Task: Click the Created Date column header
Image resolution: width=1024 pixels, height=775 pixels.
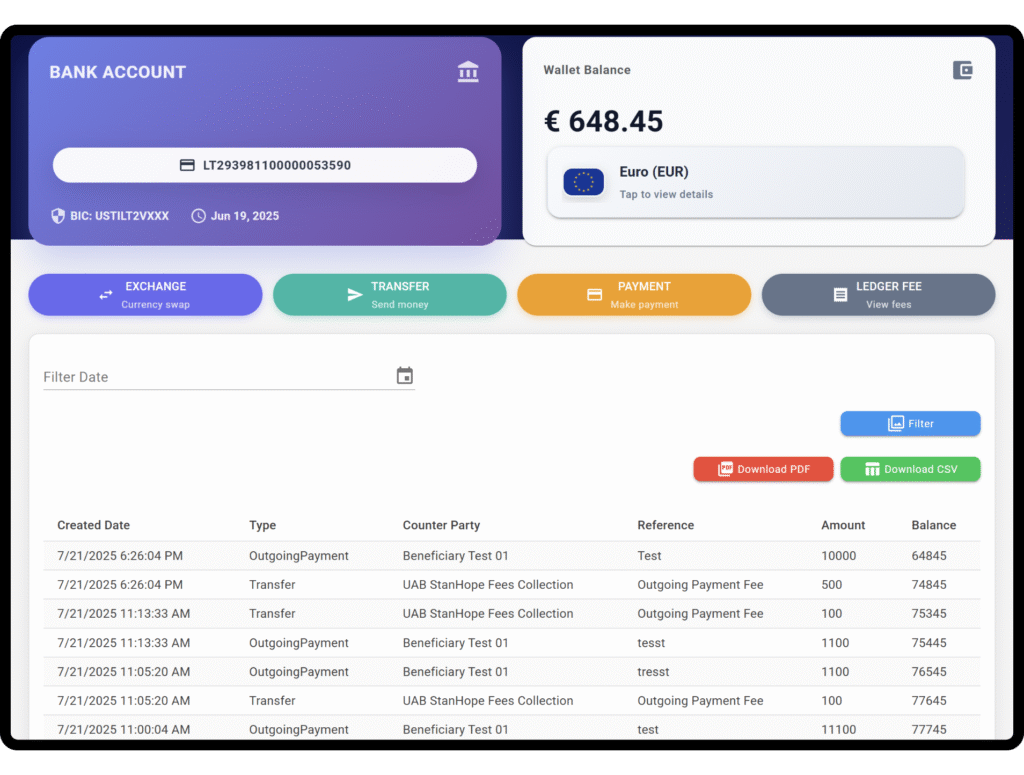Action: (93, 525)
